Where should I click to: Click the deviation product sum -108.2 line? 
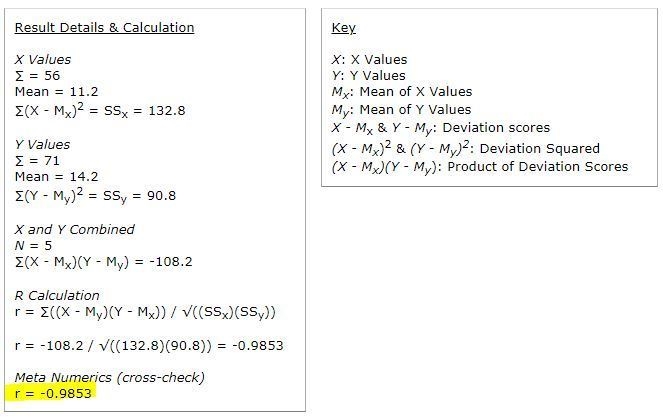pos(104,262)
